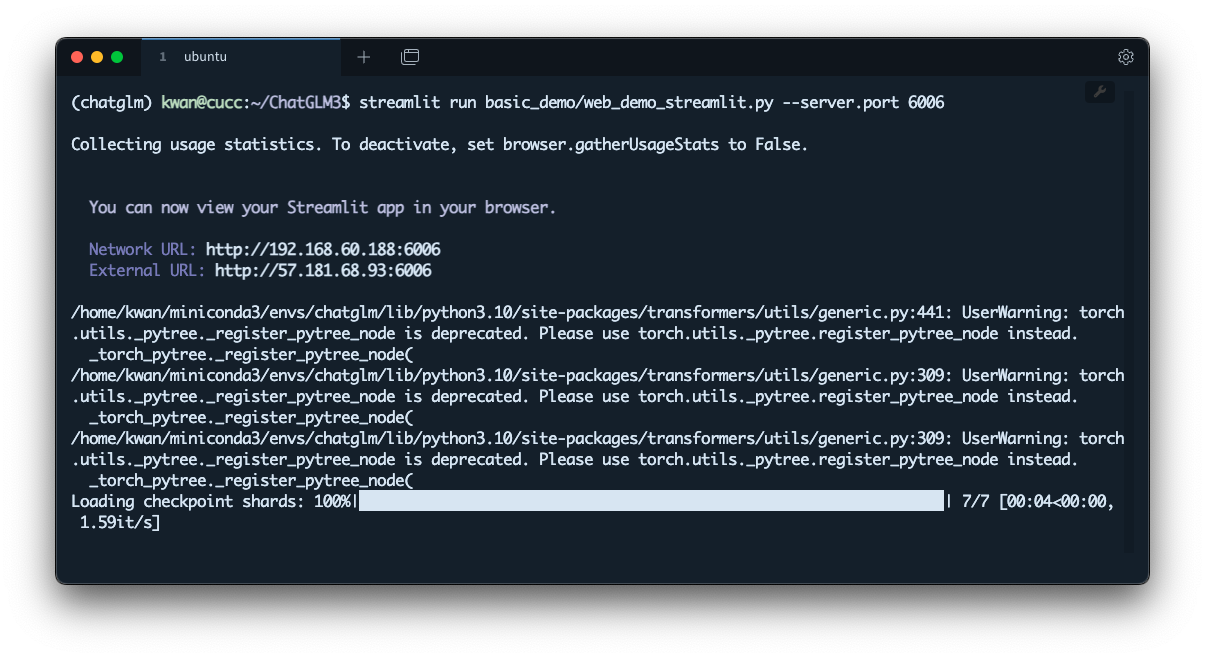
Task: Click the ubuntu tab title text
Action: (x=205, y=56)
